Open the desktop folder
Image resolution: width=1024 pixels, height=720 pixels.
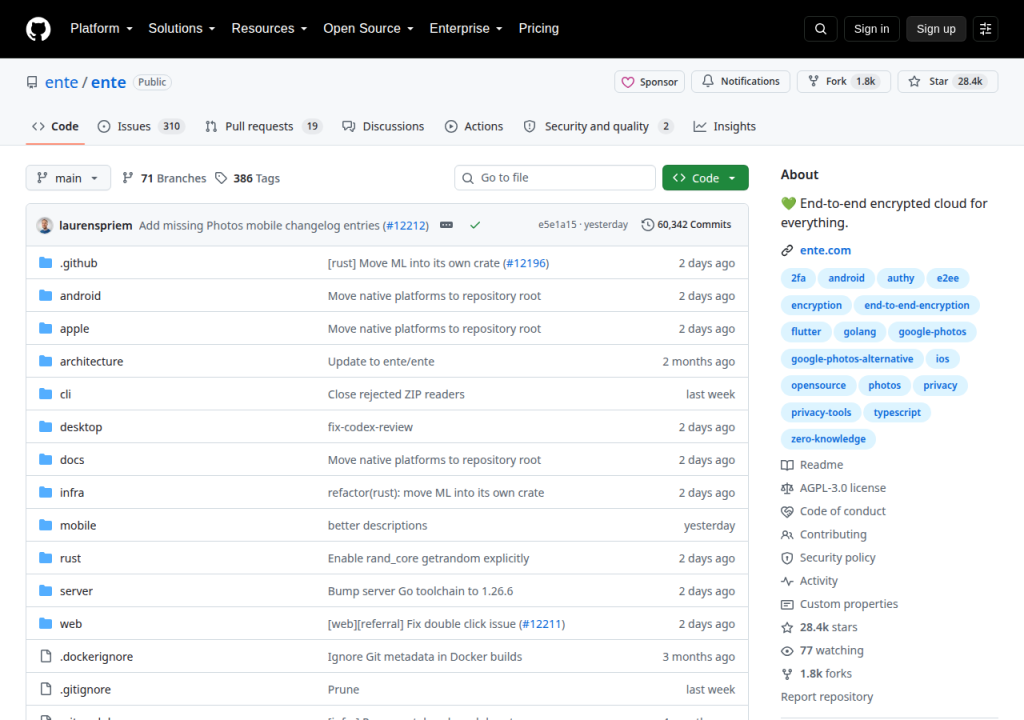pyautogui.click(x=81, y=427)
